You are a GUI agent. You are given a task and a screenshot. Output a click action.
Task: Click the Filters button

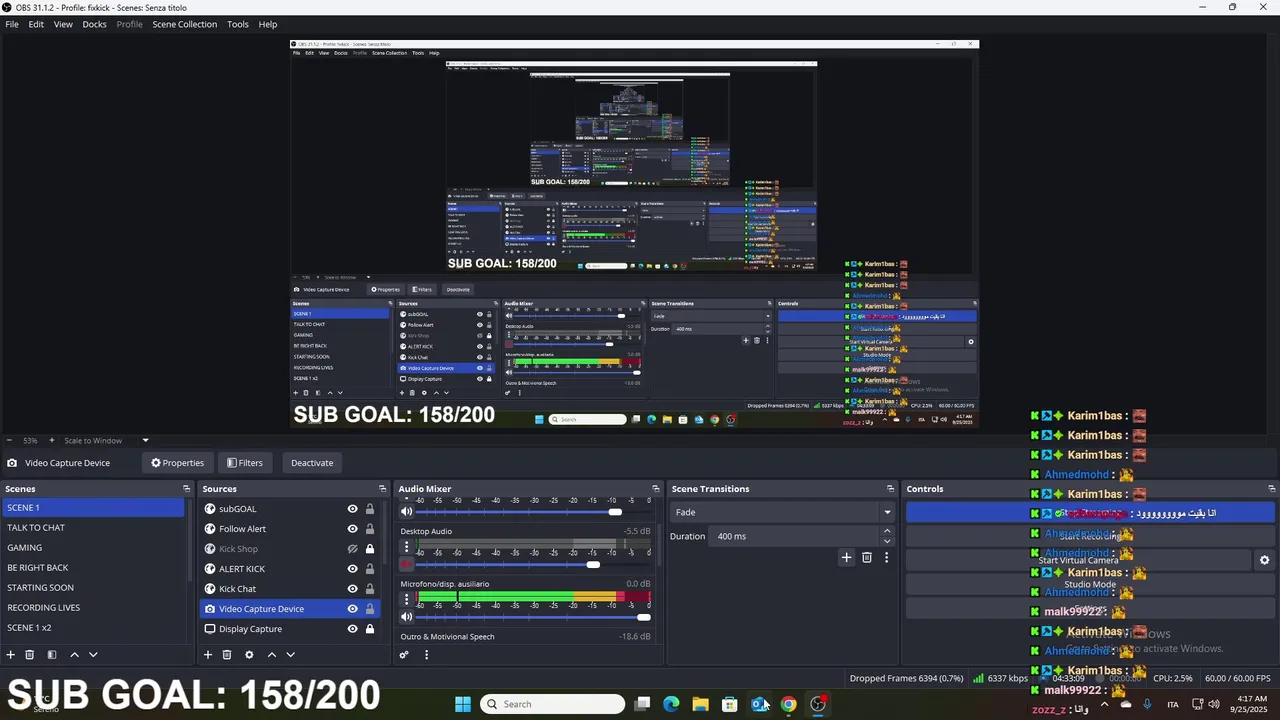coord(244,463)
